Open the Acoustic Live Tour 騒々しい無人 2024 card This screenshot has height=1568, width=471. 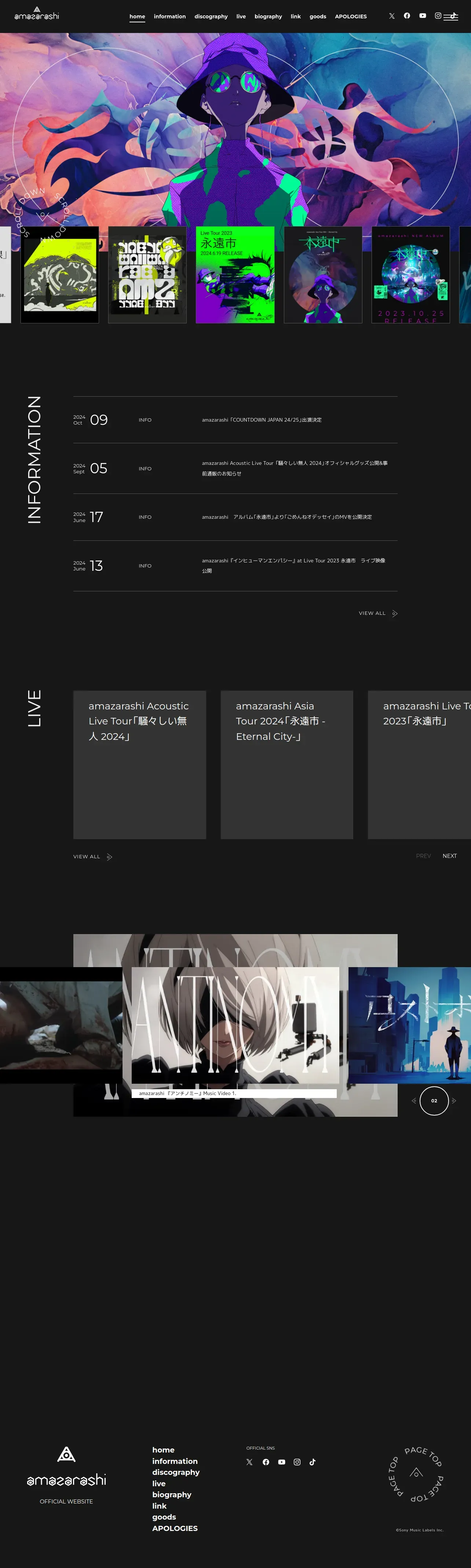click(x=139, y=764)
